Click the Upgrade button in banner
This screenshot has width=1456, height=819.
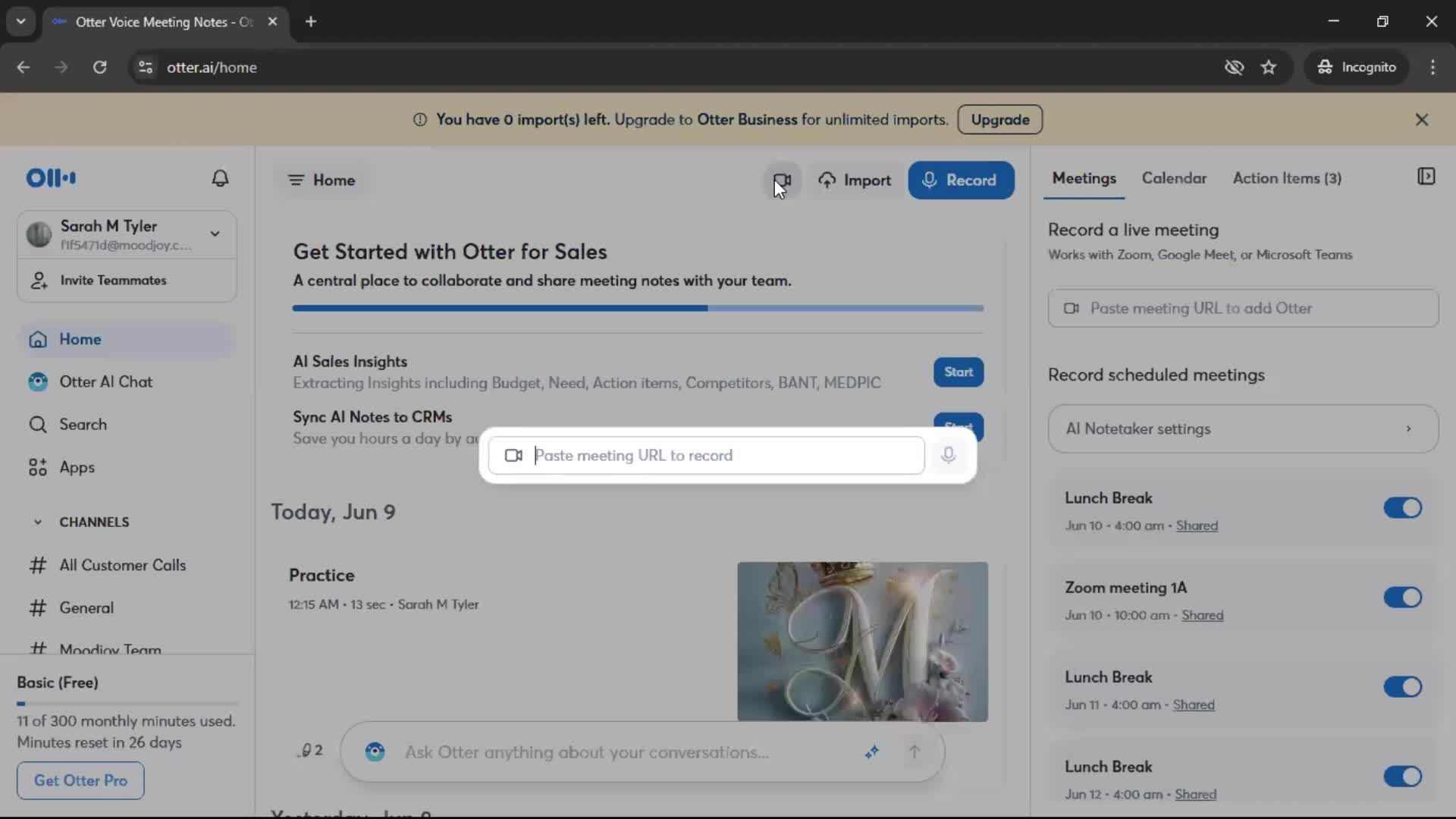pos(999,120)
